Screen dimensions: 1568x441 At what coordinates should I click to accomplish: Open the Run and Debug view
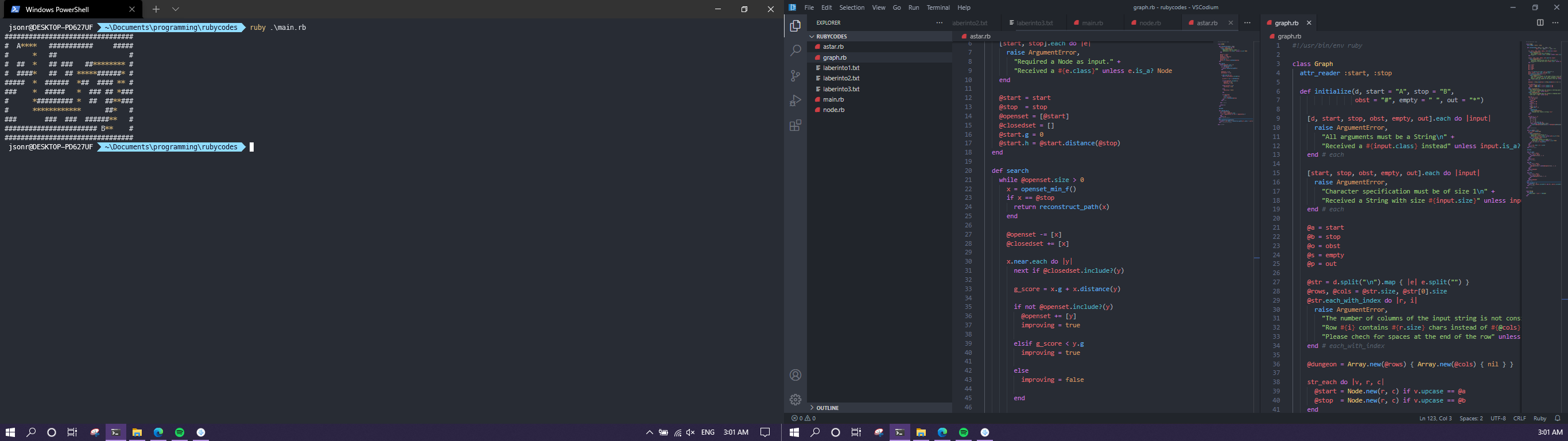(x=795, y=100)
